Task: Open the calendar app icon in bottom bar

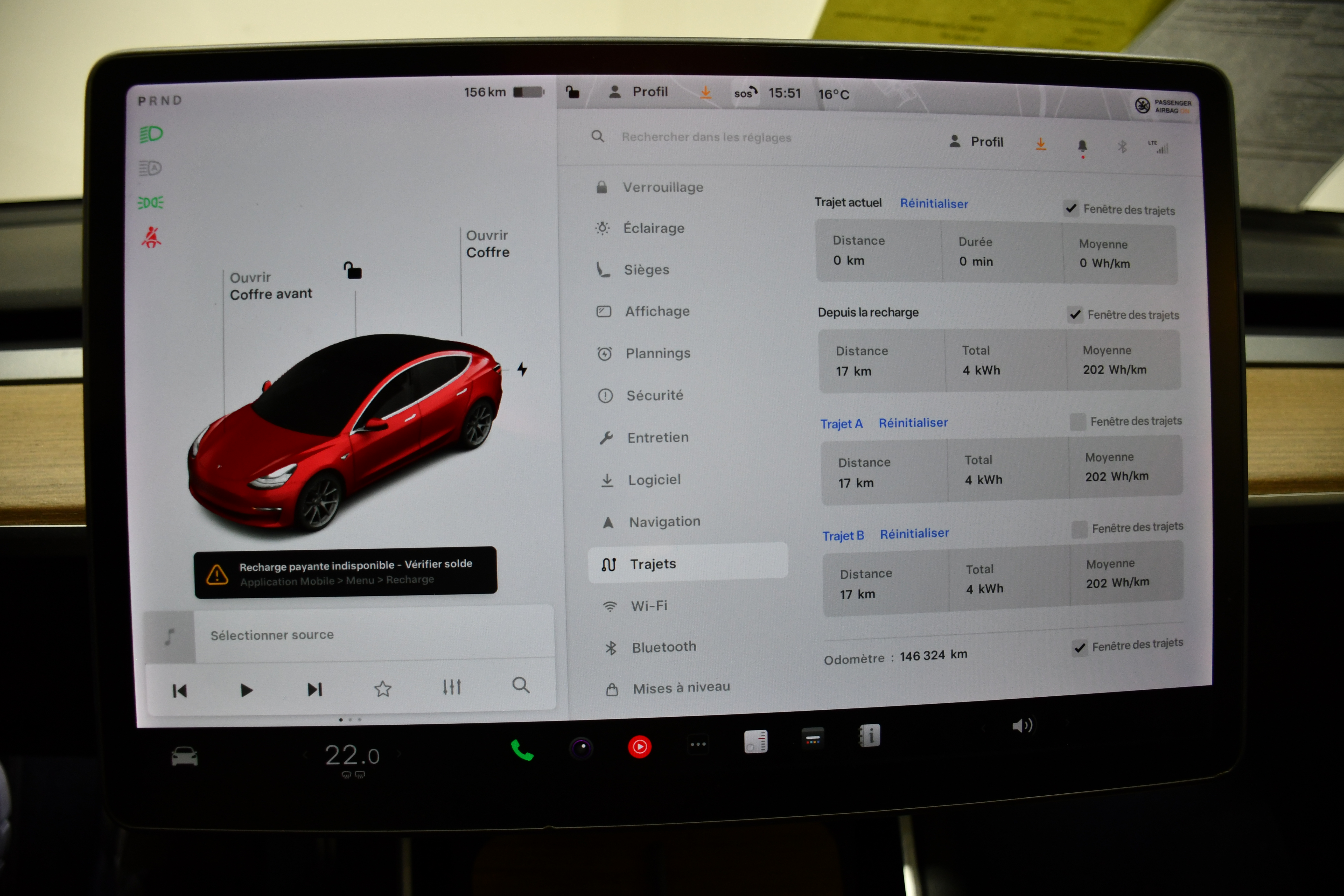Action: click(812, 739)
